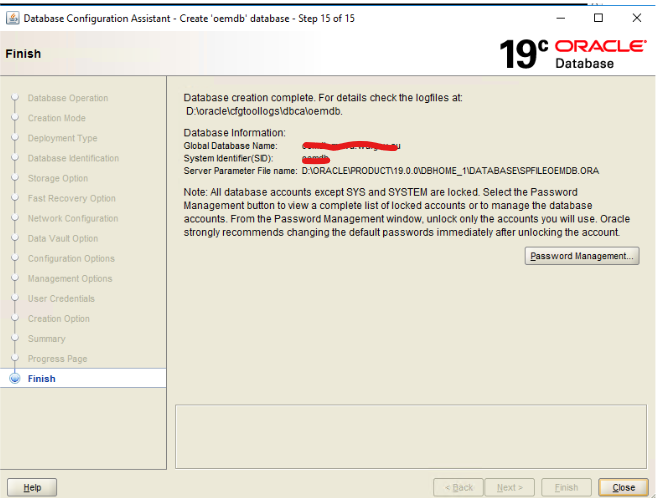Select Fast Recovery Option step
This screenshot has height=498, width=658.
pos(71,198)
